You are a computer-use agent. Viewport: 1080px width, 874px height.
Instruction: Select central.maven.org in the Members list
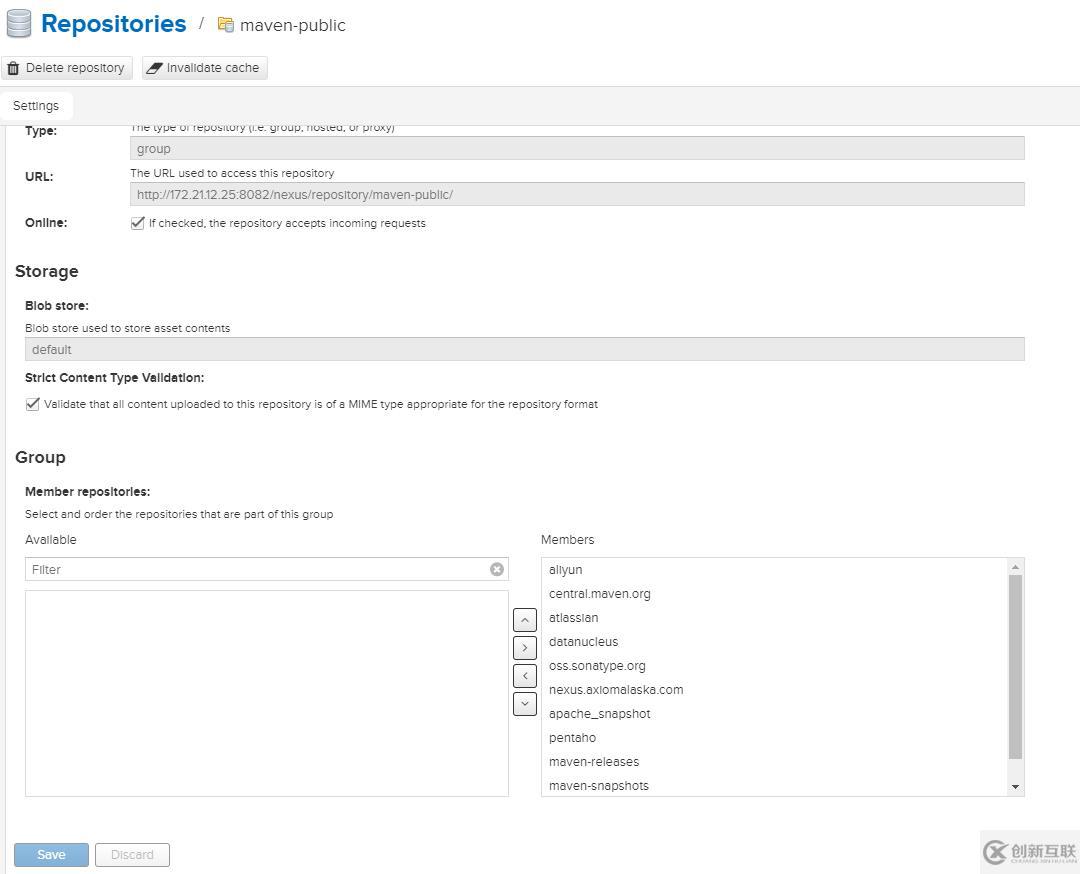775,594
